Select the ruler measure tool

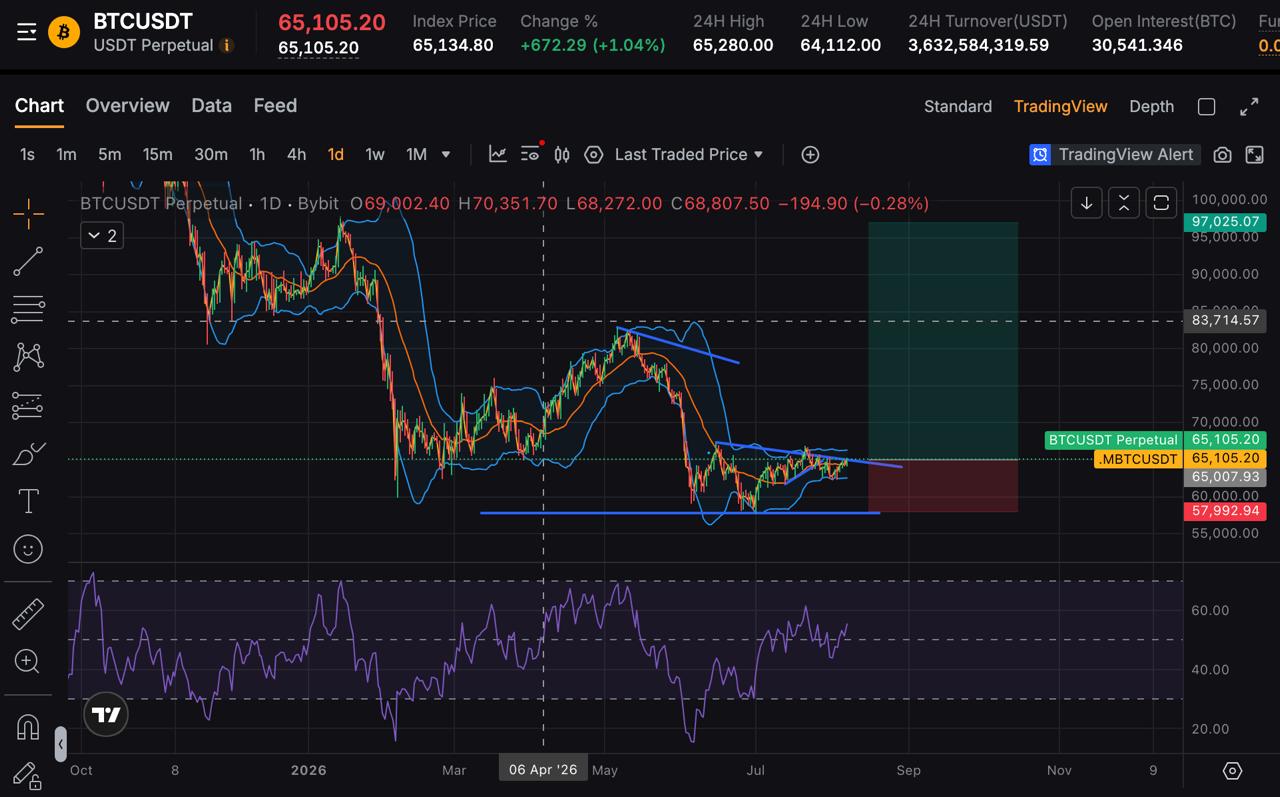point(28,613)
